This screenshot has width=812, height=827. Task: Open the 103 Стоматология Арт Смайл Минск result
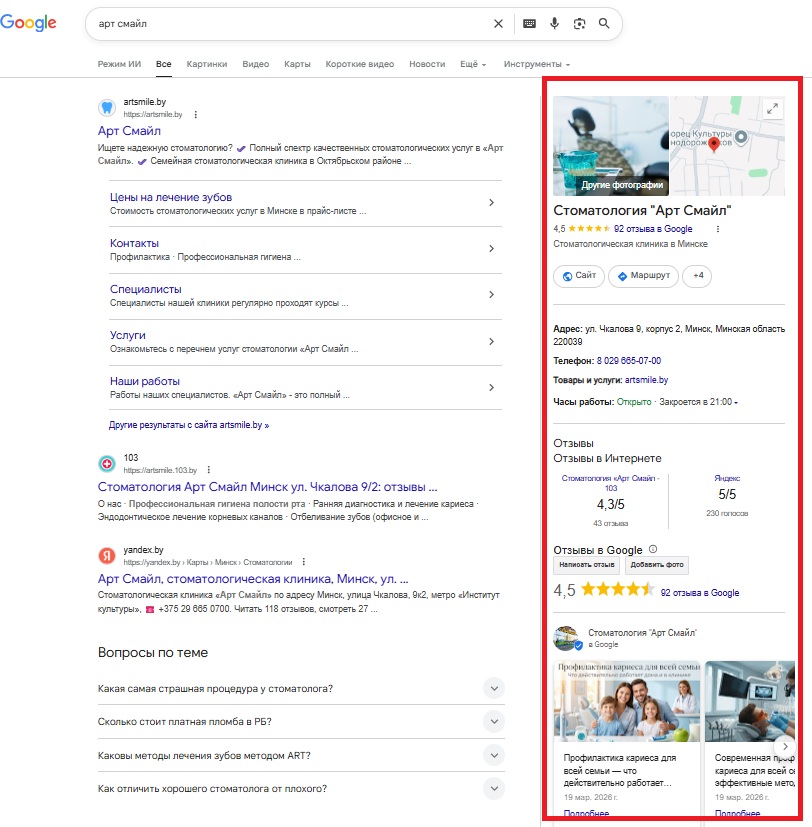pos(267,486)
